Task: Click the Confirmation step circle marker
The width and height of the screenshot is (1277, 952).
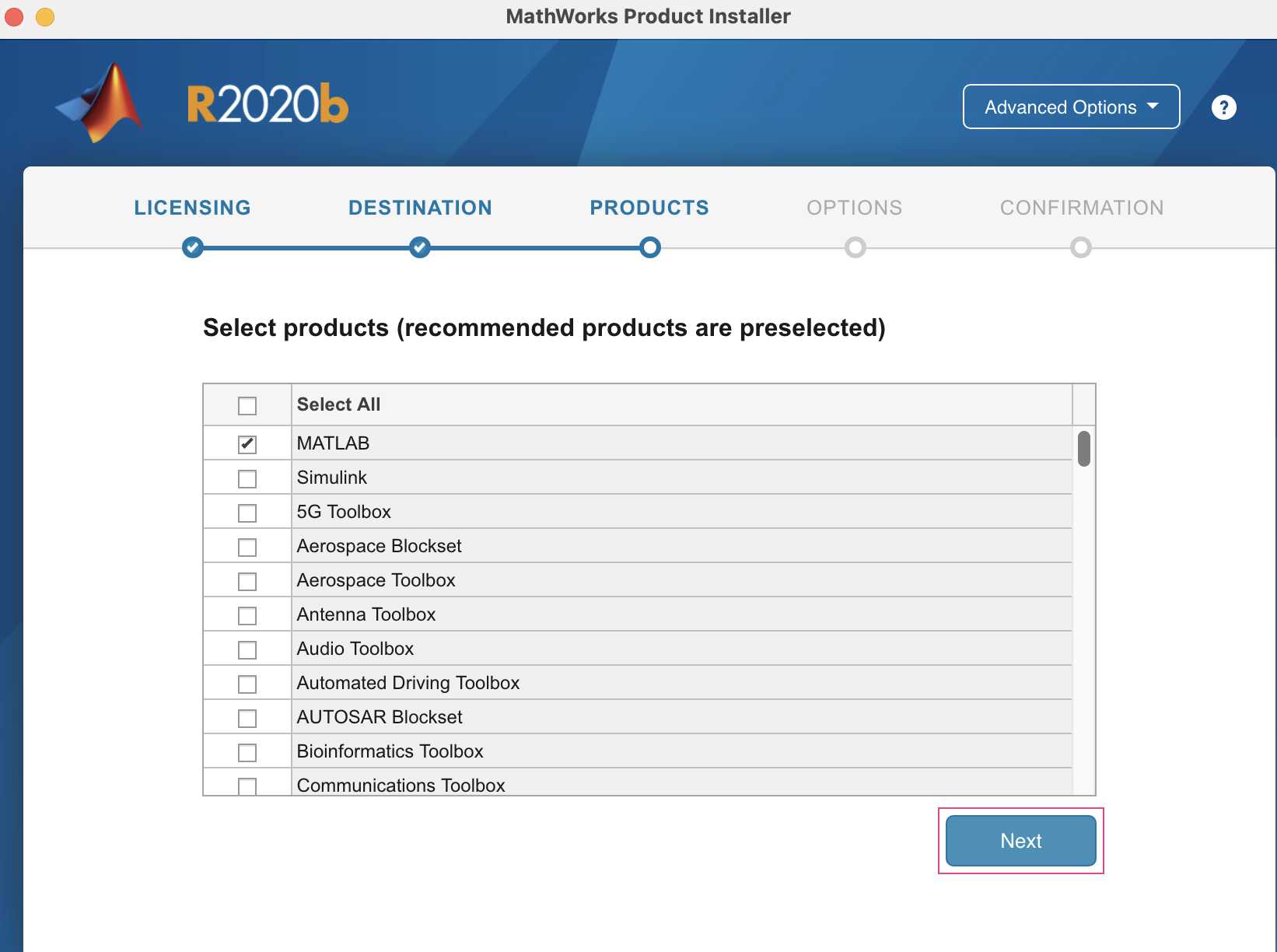Action: click(1081, 247)
